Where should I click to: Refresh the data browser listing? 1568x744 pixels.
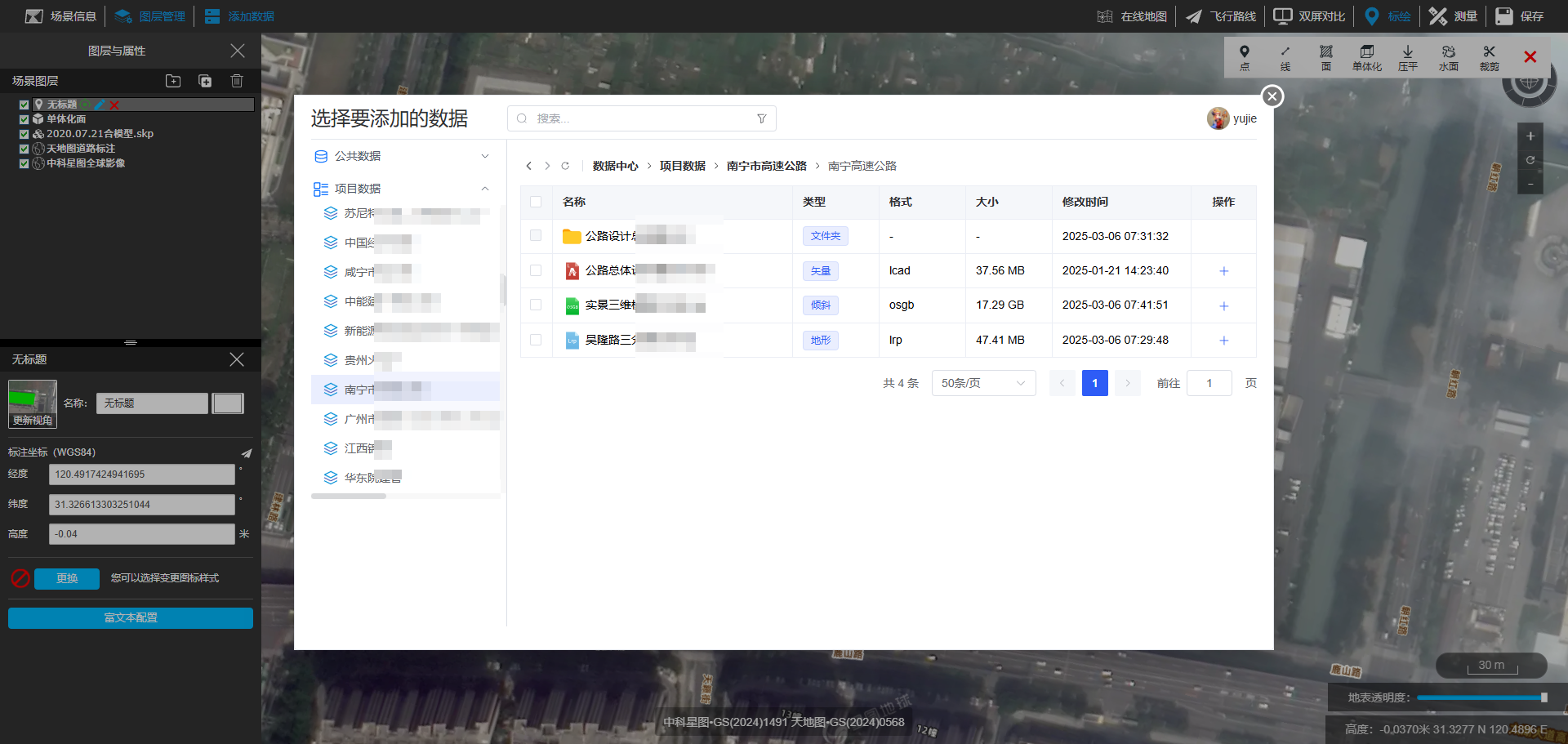[x=565, y=166]
